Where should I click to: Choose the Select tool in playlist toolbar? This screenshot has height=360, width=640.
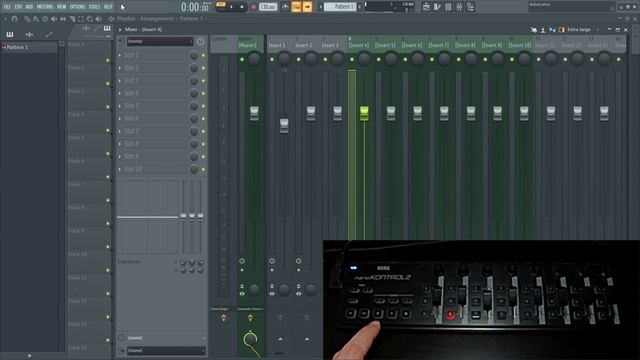[x=81, y=19]
